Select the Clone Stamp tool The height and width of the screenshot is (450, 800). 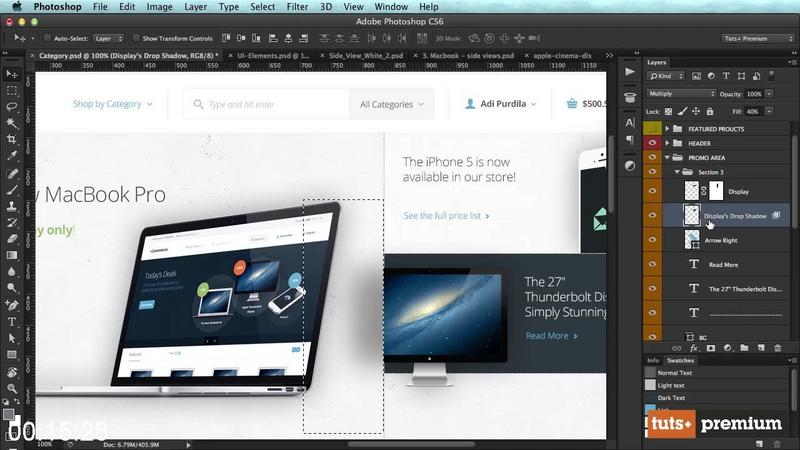pyautogui.click(x=12, y=206)
